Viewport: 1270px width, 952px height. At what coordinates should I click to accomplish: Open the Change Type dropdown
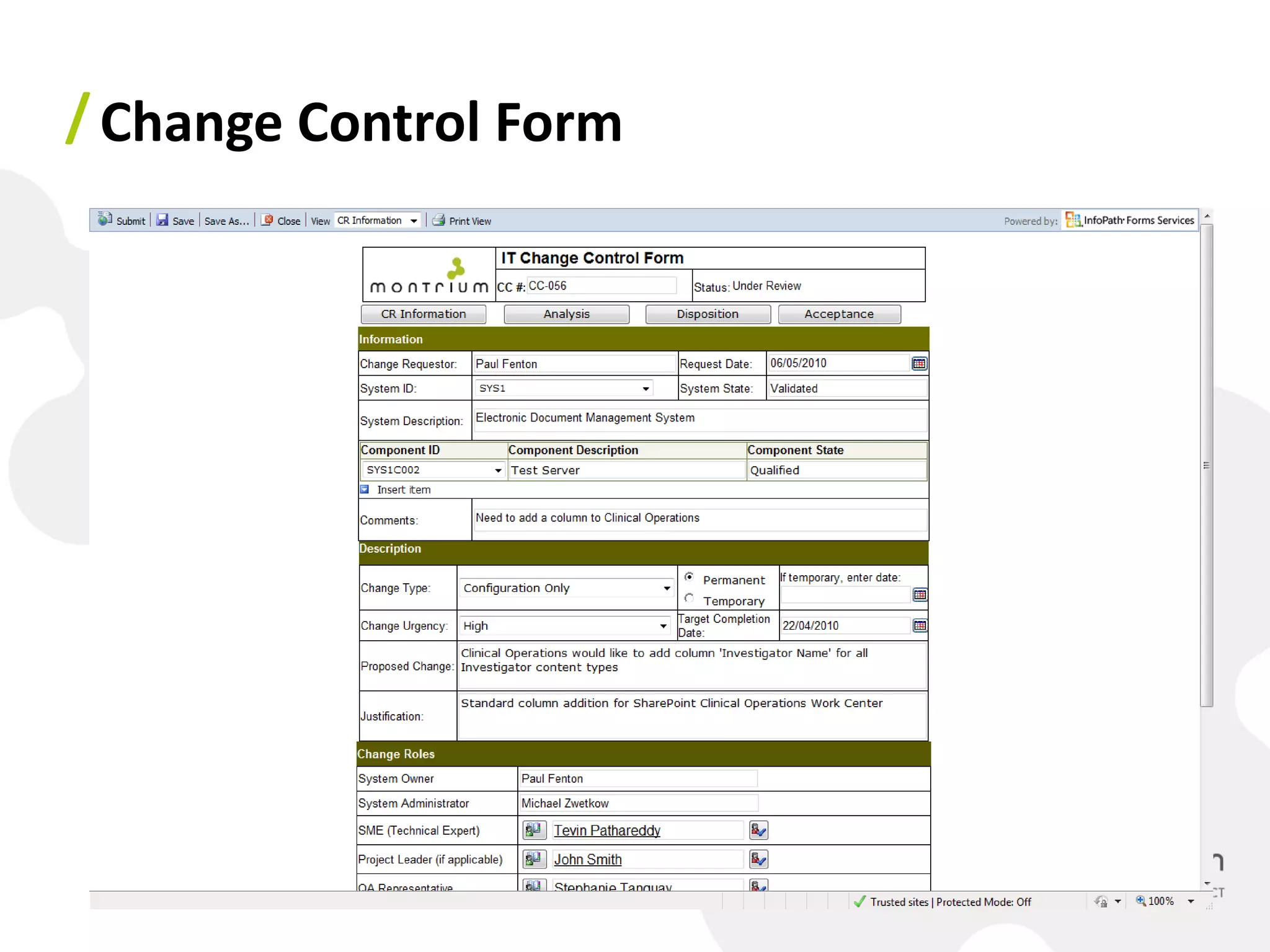(x=567, y=588)
